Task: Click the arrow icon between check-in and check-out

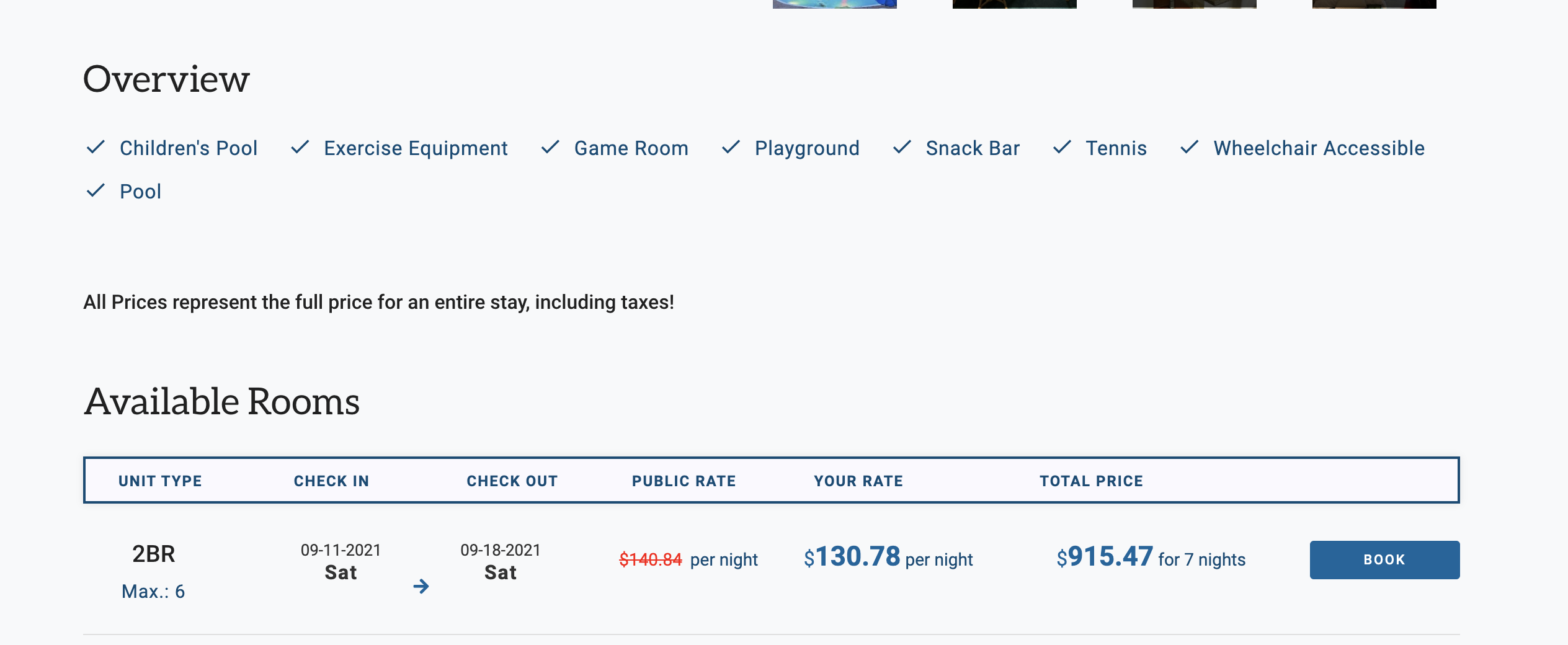Action: click(x=421, y=586)
